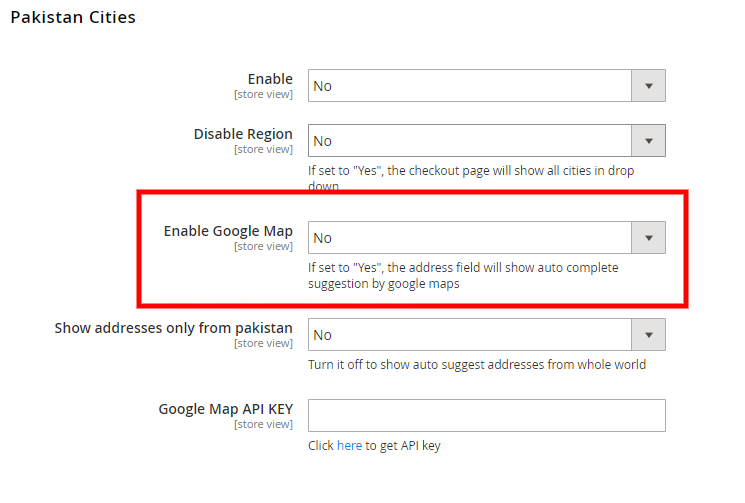Viewport: 745px width, 503px height.
Task: Click the Pakistan Cities section heading
Action: click(73, 18)
